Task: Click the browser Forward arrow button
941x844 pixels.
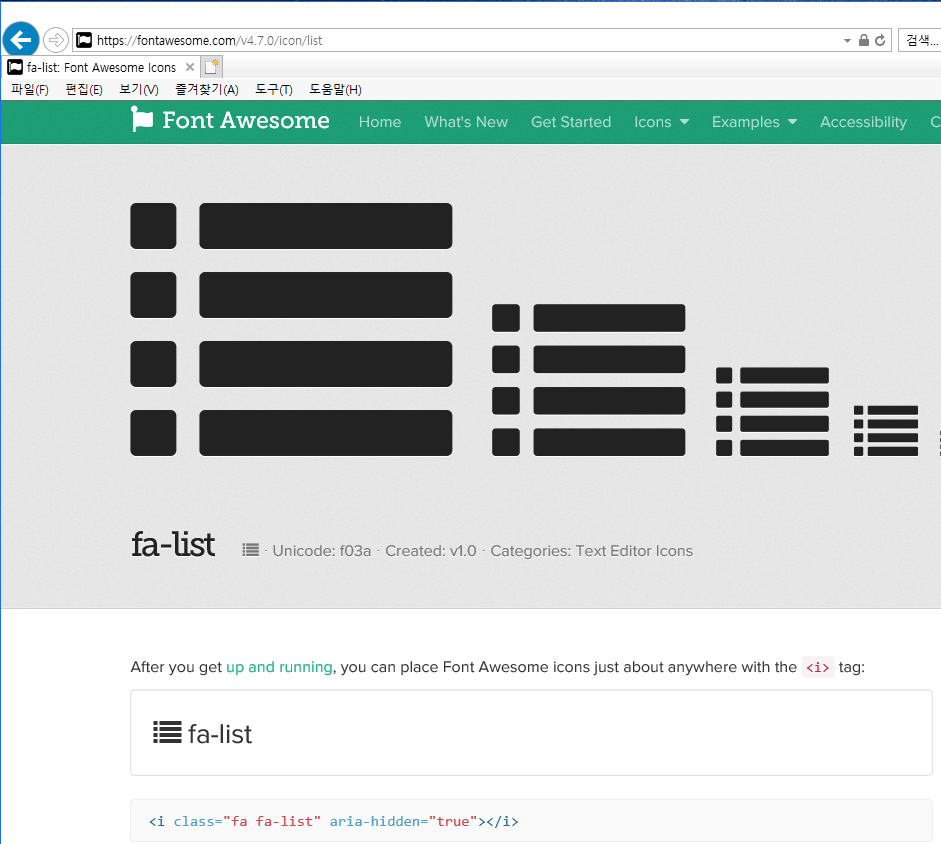Action: [x=56, y=40]
